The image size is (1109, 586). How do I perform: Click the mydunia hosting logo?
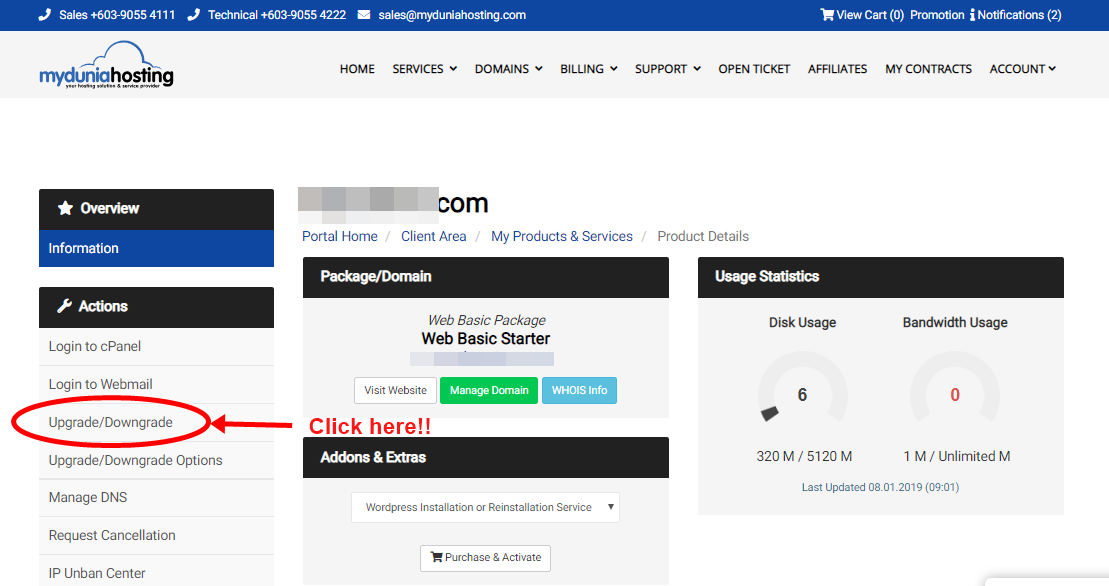click(106, 66)
